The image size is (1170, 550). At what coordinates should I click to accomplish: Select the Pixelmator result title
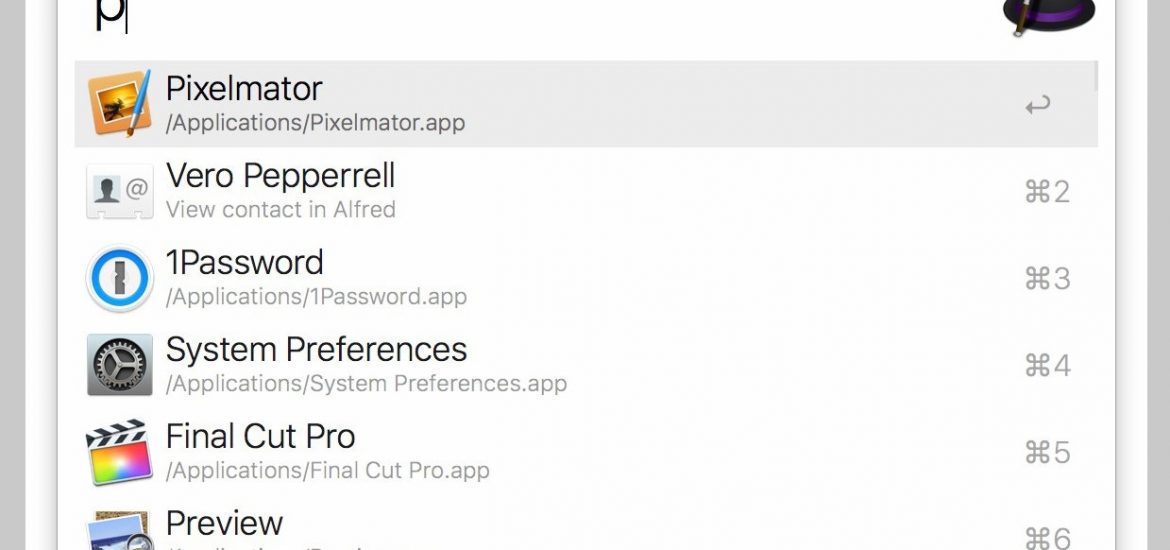click(x=244, y=88)
